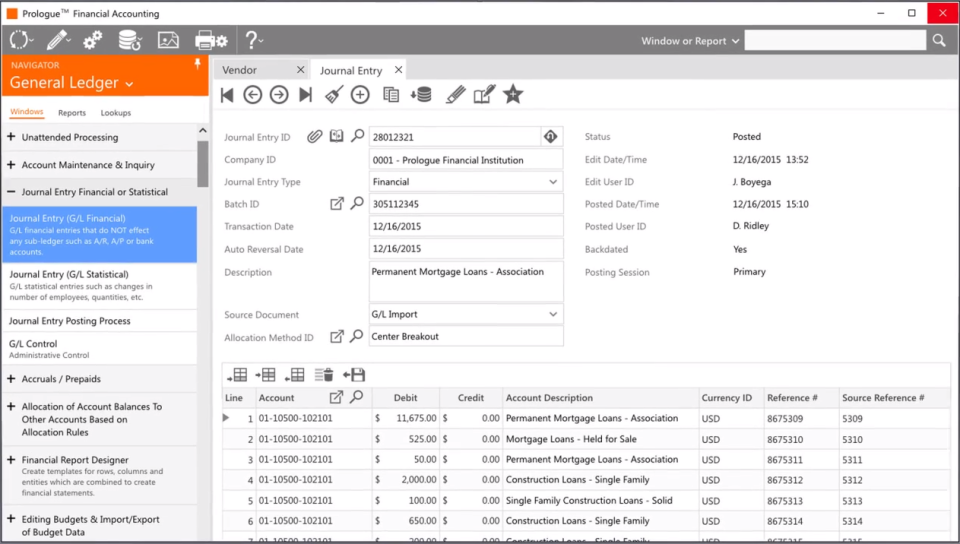Jump to last record

306,95
